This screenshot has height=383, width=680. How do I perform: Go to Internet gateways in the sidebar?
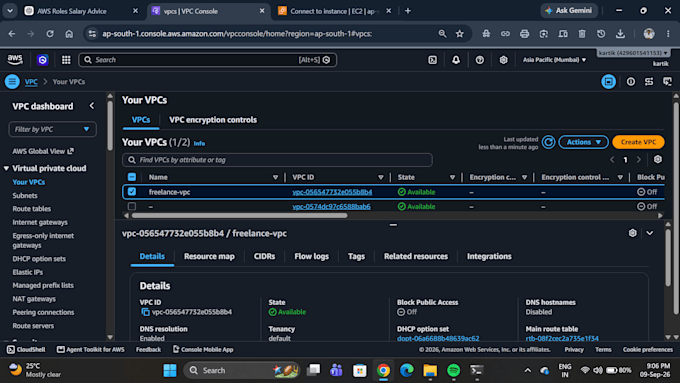click(40, 222)
